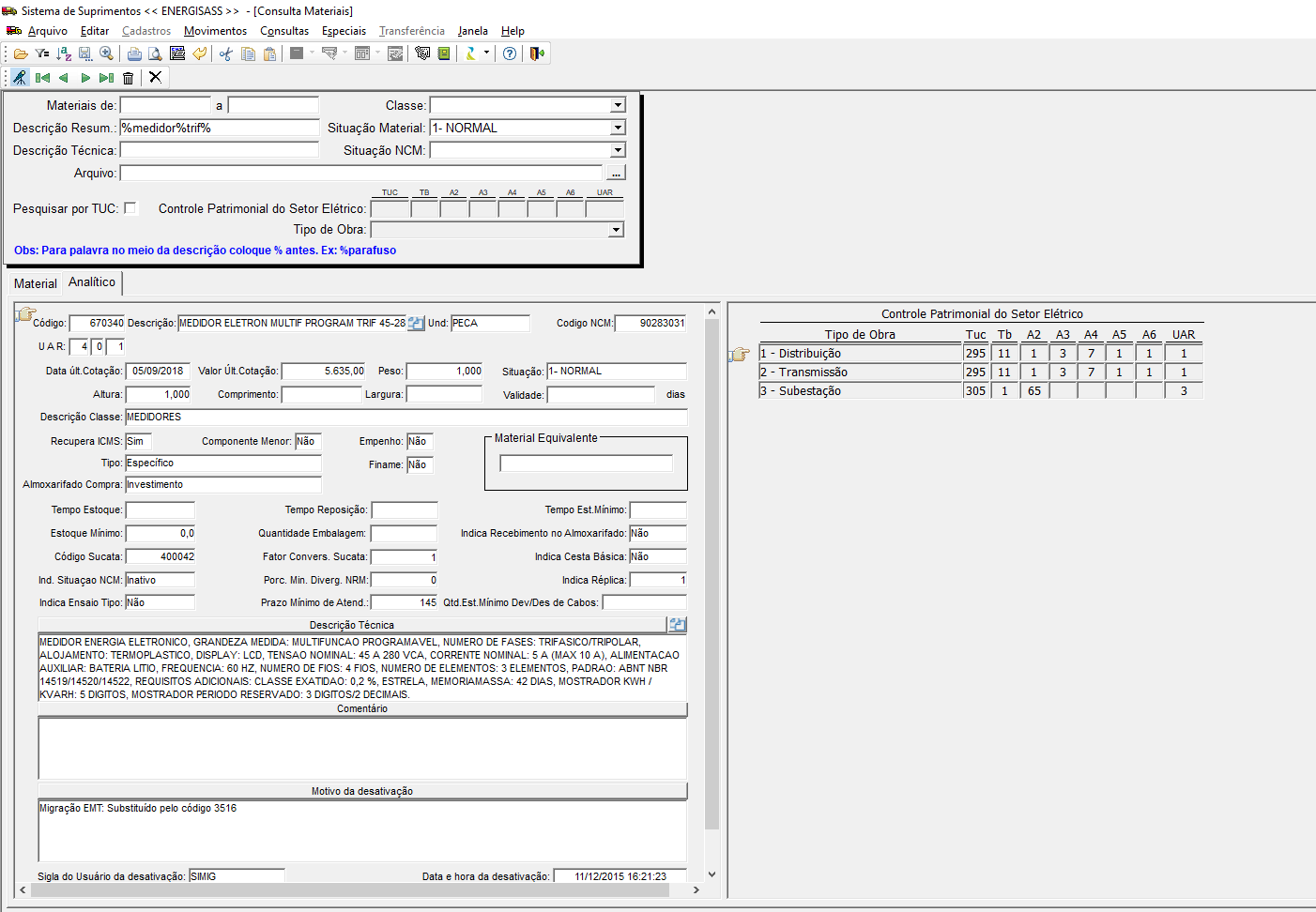Open the Consultas menu
1316x912 pixels.
pyautogui.click(x=284, y=31)
